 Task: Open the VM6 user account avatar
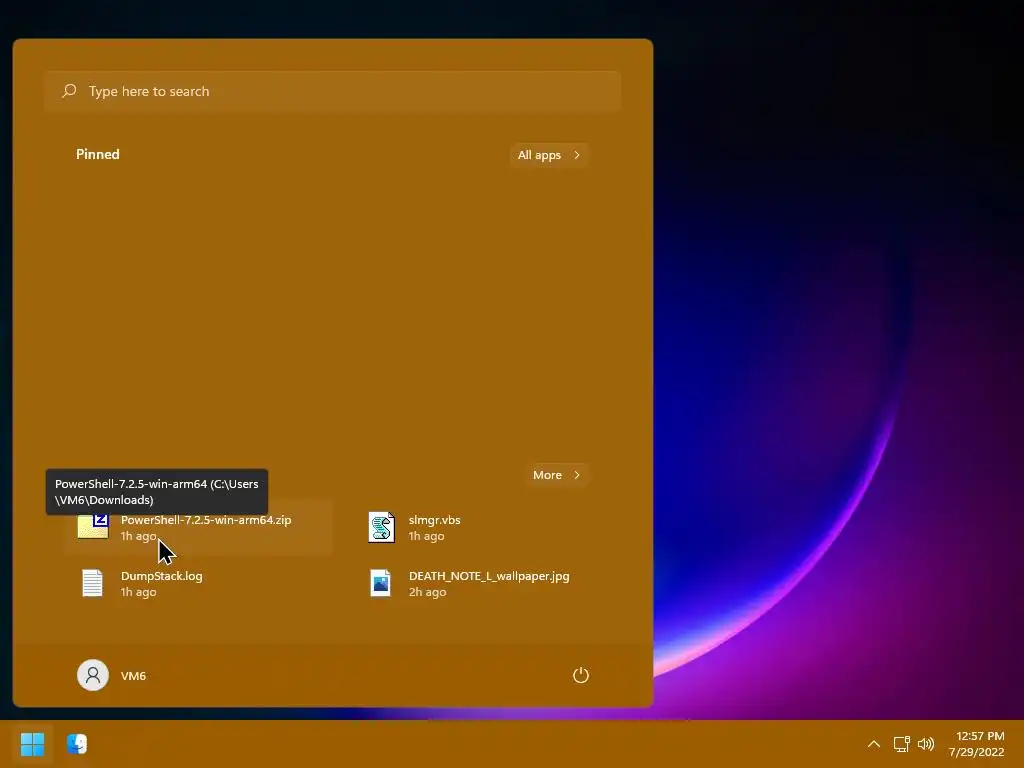(x=93, y=675)
